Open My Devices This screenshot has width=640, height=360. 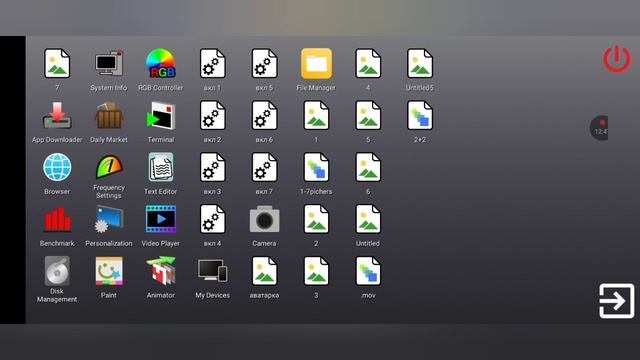pos(213,271)
